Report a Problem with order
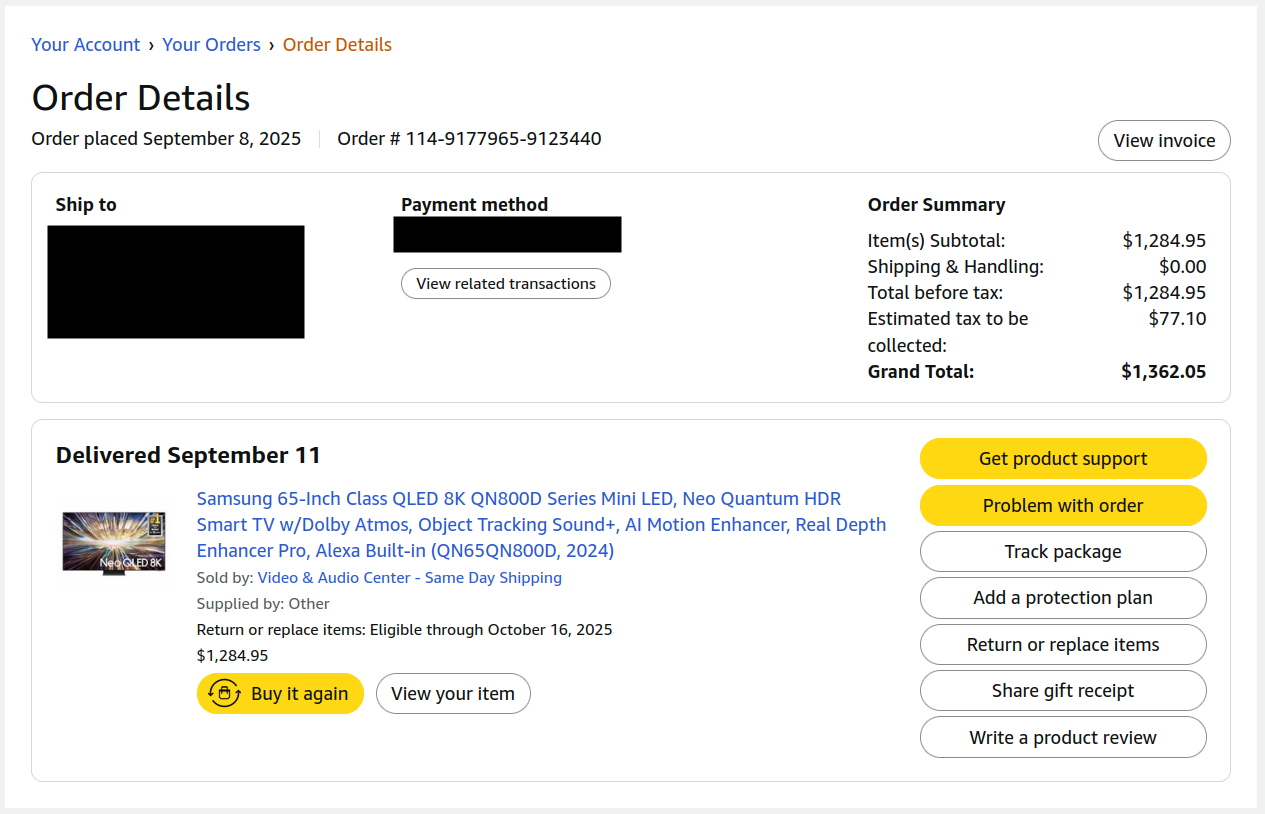The width and height of the screenshot is (1265, 814). [x=1062, y=505]
